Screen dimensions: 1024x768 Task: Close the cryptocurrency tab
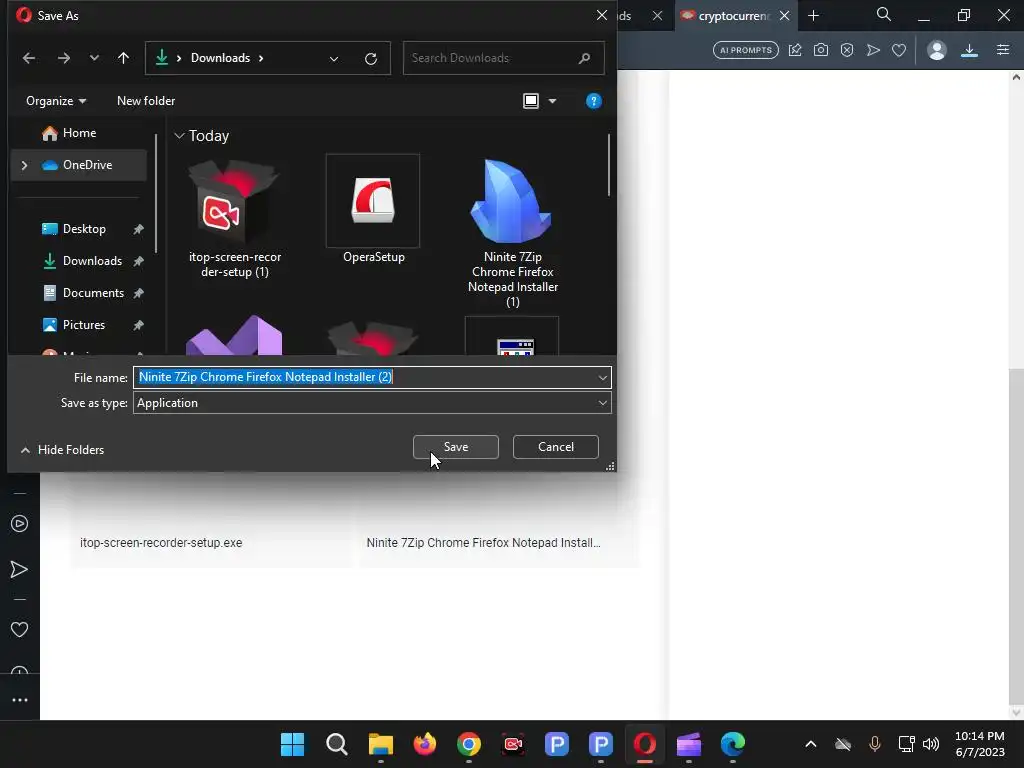click(x=784, y=16)
